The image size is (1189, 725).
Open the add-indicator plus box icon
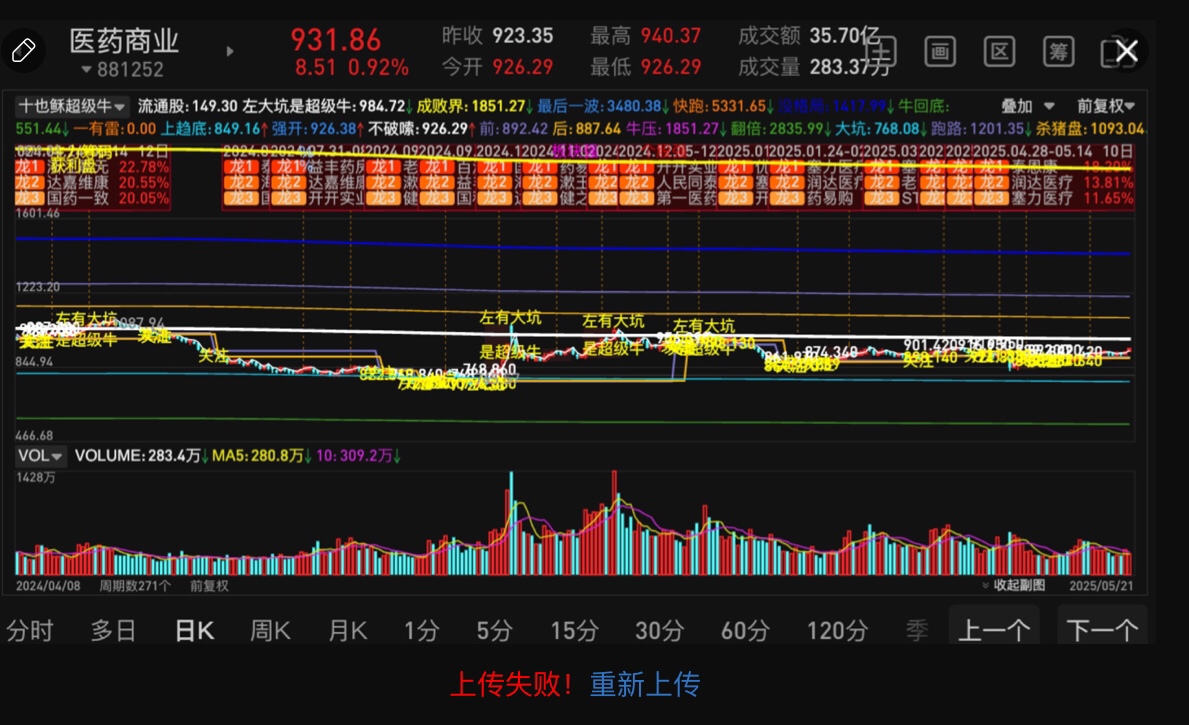pyautogui.click(x=882, y=52)
